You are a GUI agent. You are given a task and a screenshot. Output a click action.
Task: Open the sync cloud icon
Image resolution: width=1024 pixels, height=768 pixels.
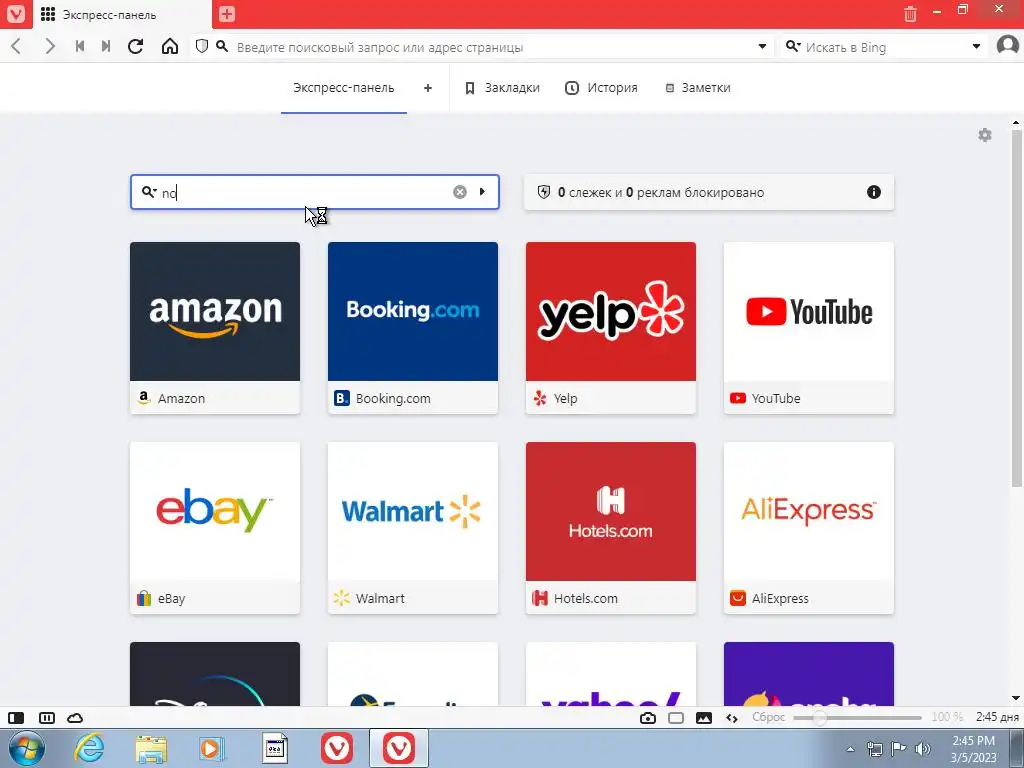pos(75,718)
